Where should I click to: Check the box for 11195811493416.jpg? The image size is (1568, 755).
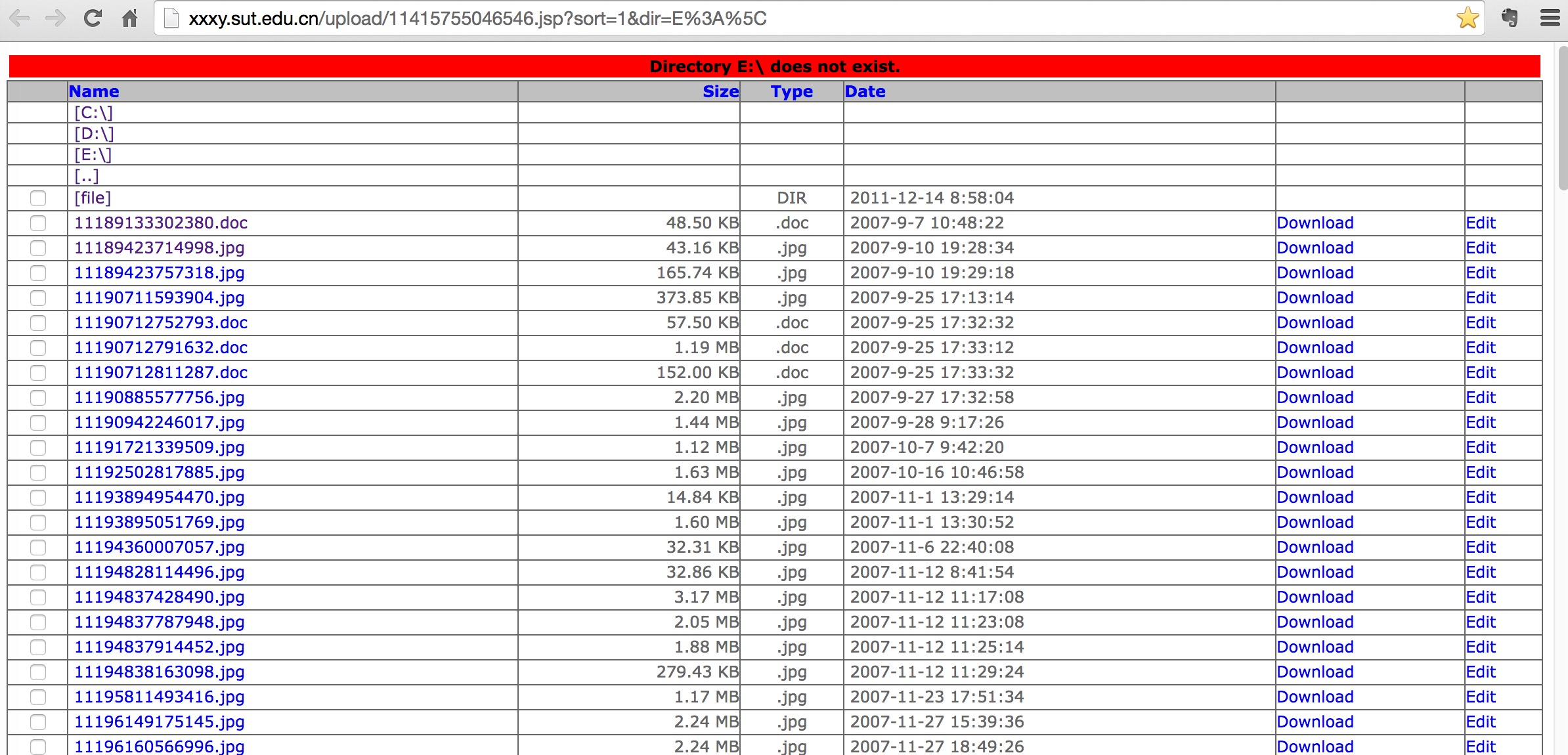38,697
